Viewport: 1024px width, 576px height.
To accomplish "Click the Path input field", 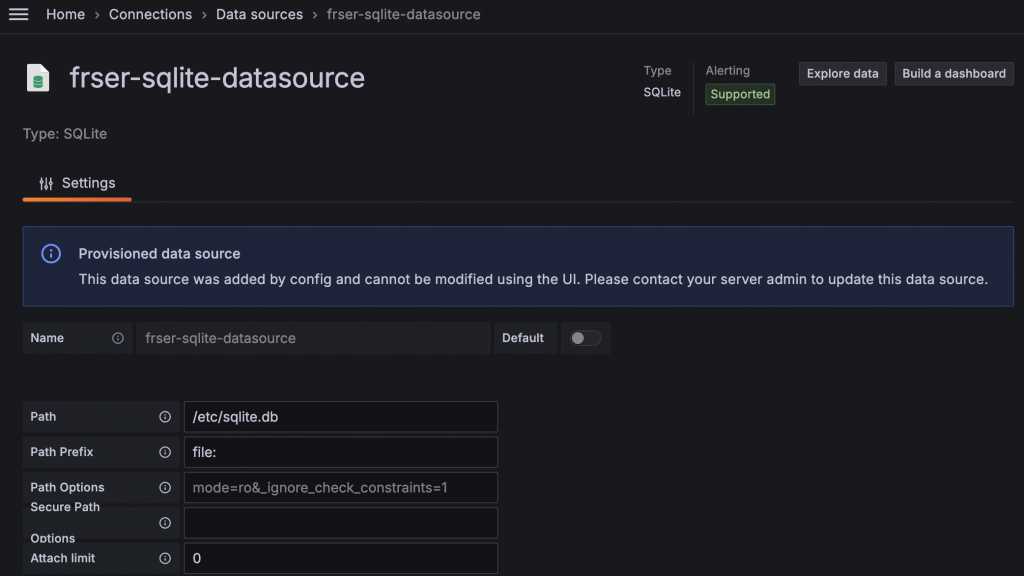I will [x=340, y=417].
